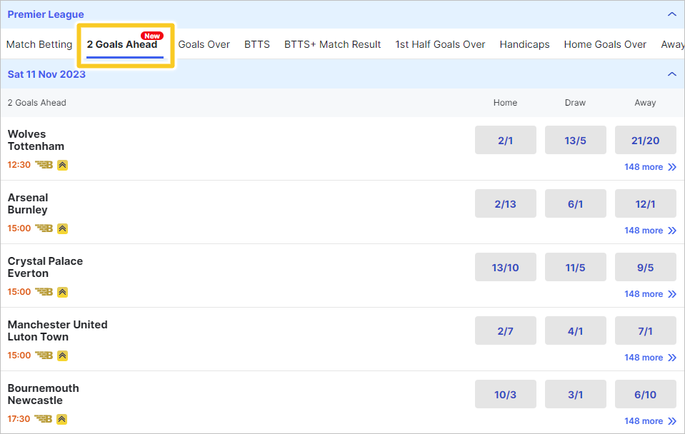Show 148 more markets for Manchester United Luton
Viewport: 685px width, 434px height.
tap(650, 358)
